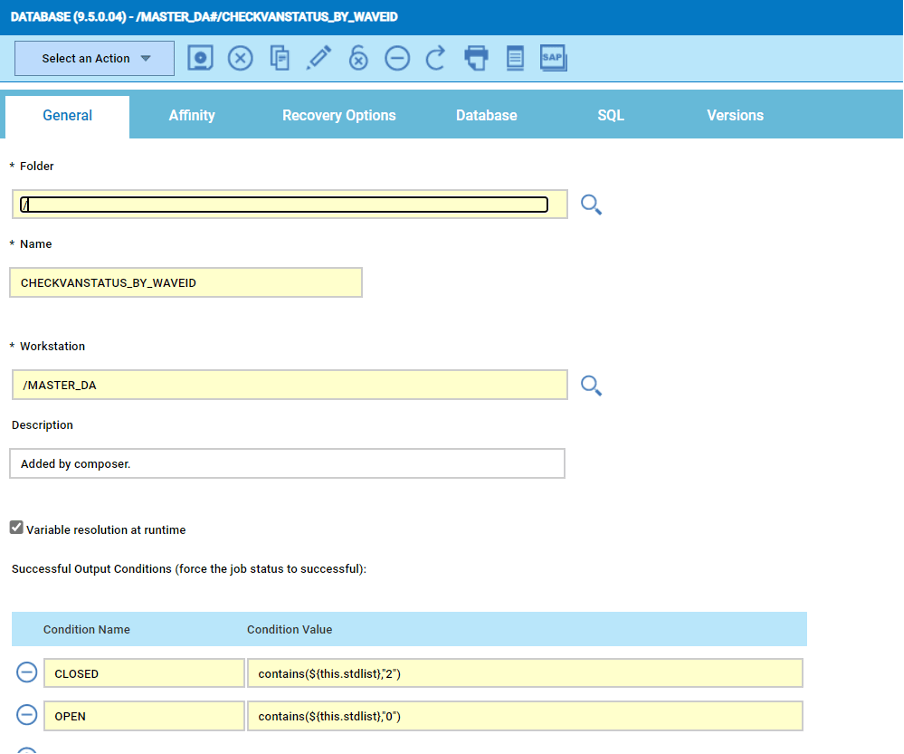Click the text document view icon
The image size is (904, 754).
514,58
